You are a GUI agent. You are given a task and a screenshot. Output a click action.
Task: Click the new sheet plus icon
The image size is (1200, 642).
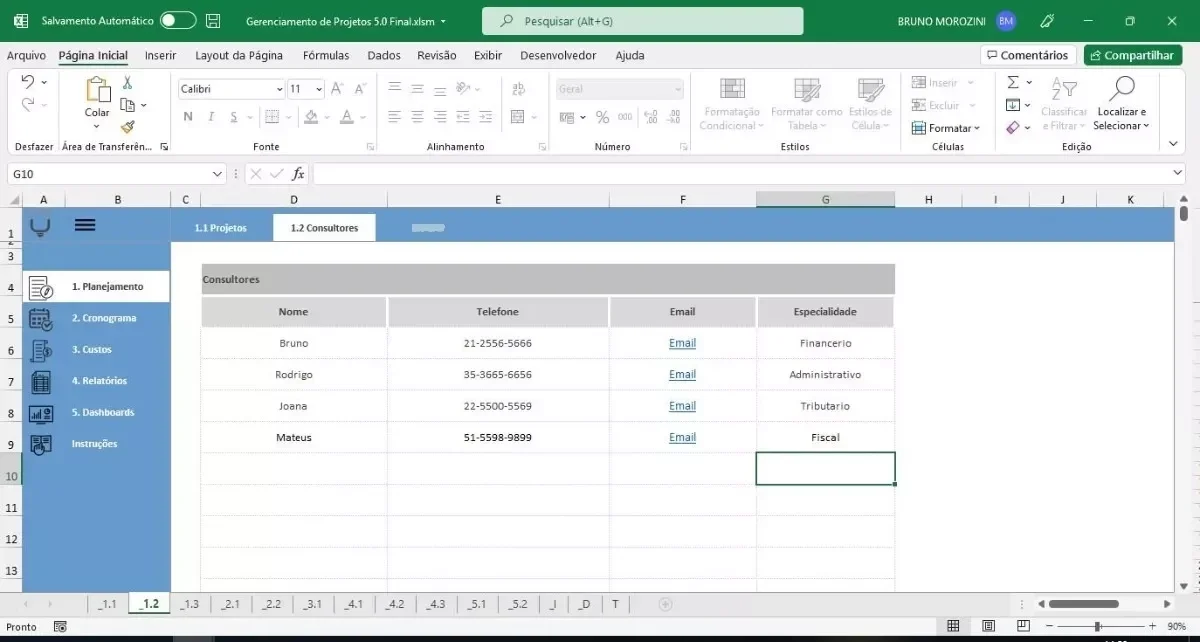click(x=665, y=604)
